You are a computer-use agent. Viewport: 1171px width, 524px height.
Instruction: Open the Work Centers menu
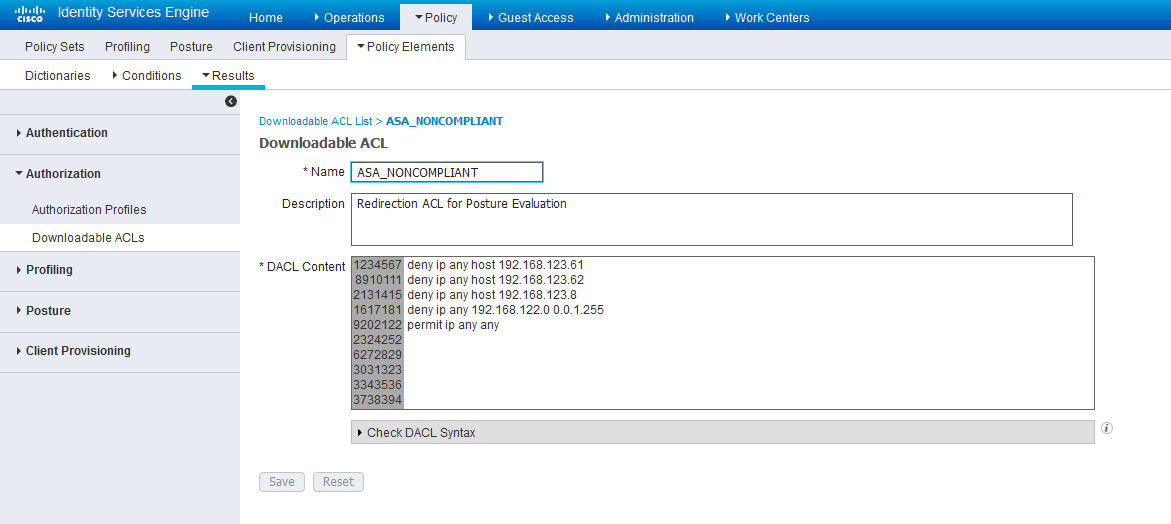767,17
